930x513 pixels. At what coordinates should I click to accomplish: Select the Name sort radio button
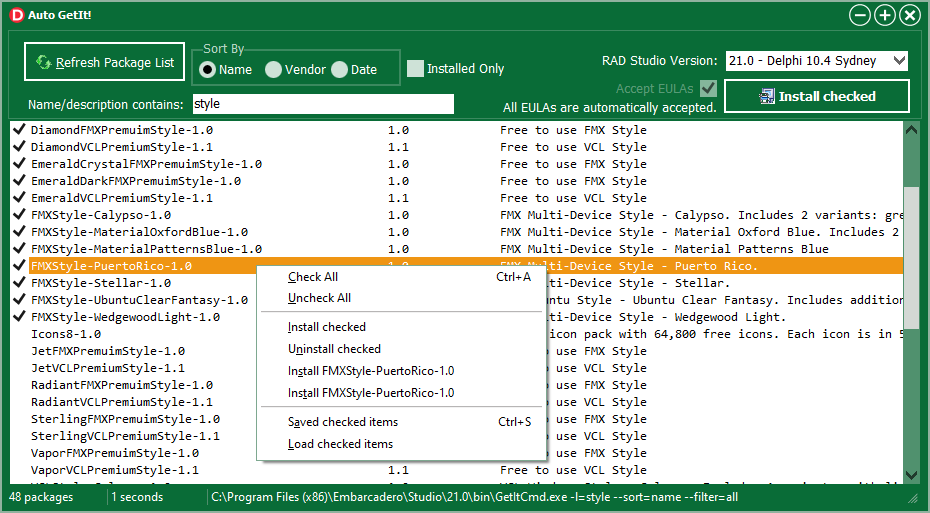pos(207,70)
